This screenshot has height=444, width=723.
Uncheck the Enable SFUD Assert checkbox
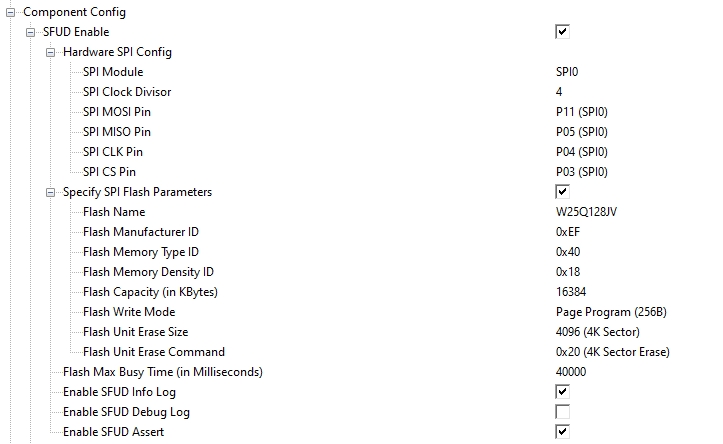(562, 432)
